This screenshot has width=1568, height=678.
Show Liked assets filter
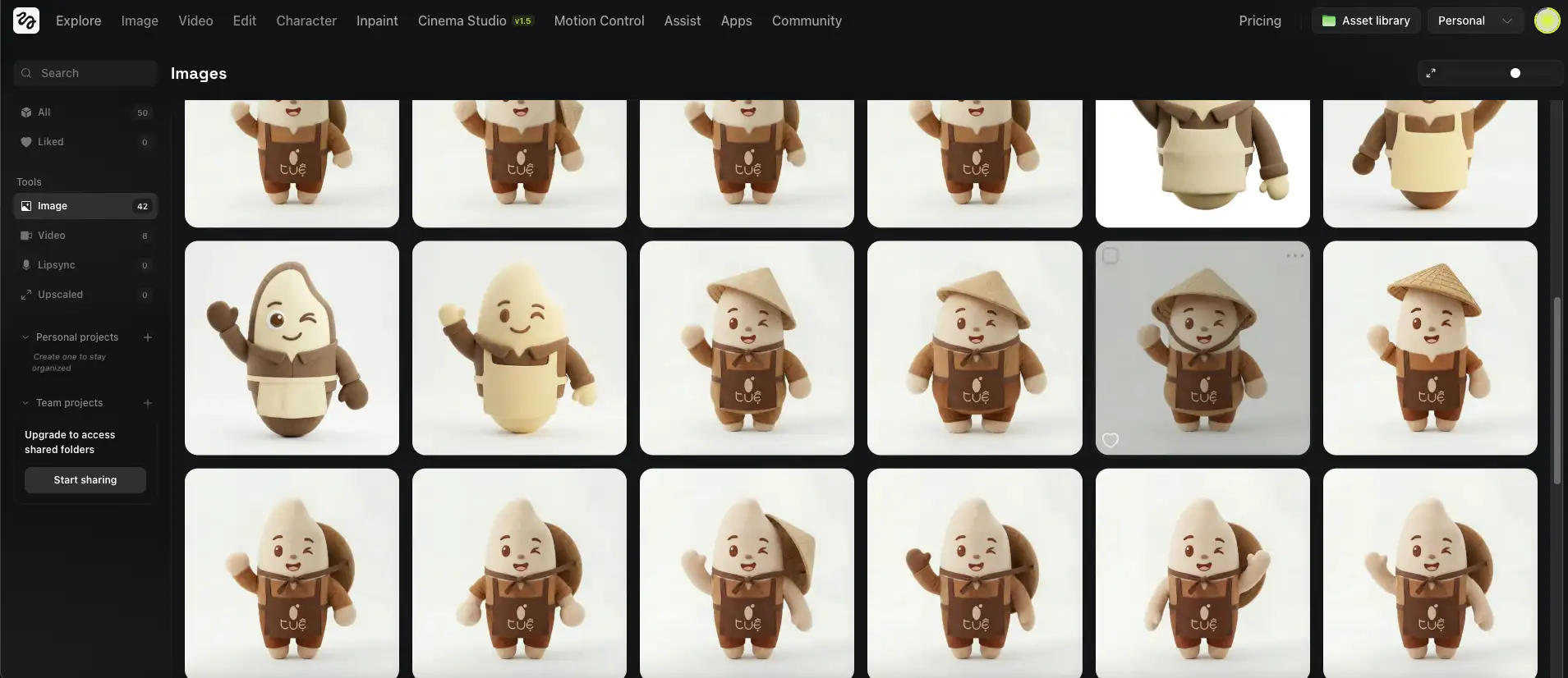click(50, 142)
